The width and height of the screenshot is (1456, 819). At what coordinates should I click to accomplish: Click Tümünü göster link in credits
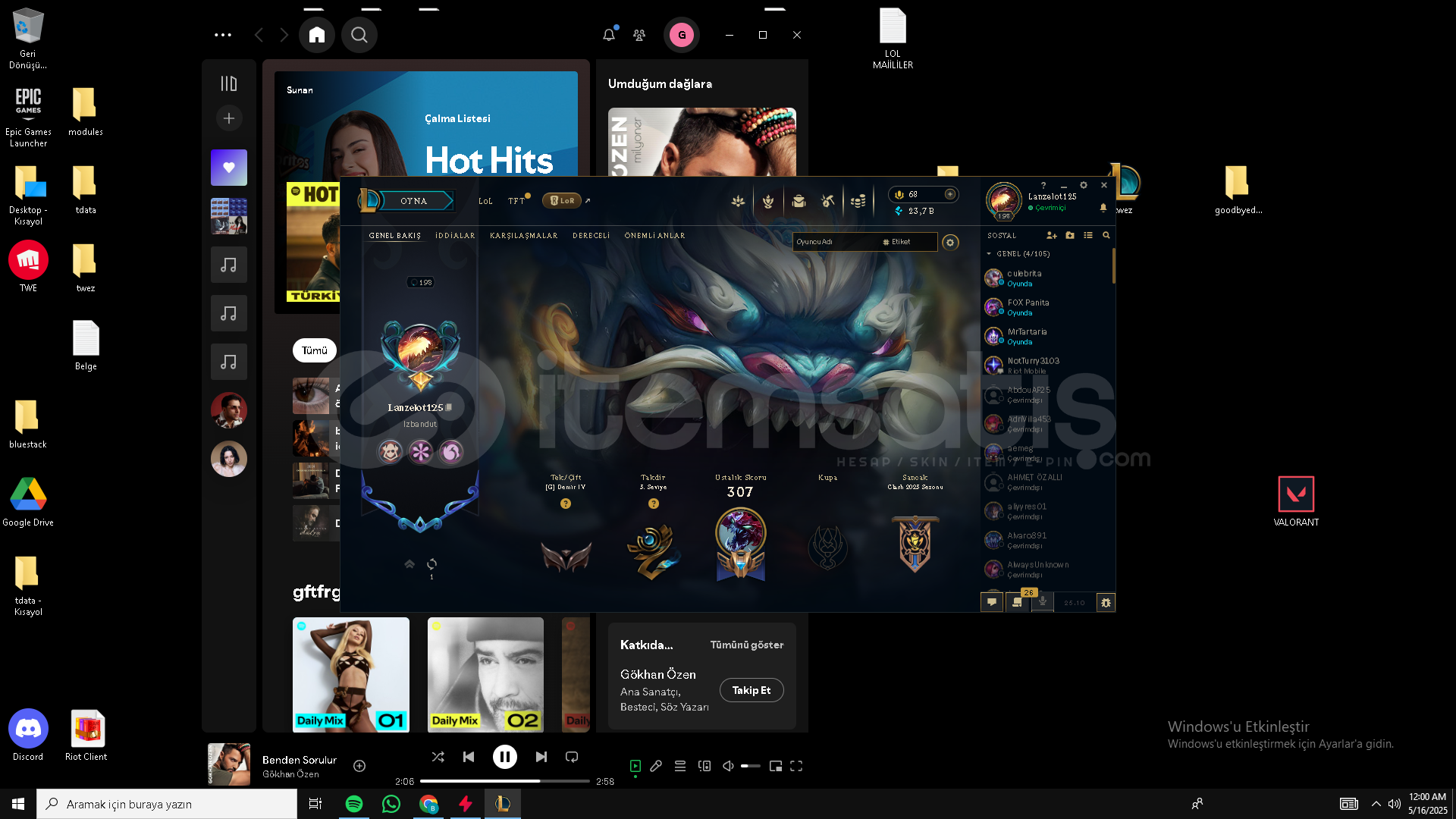tap(747, 645)
